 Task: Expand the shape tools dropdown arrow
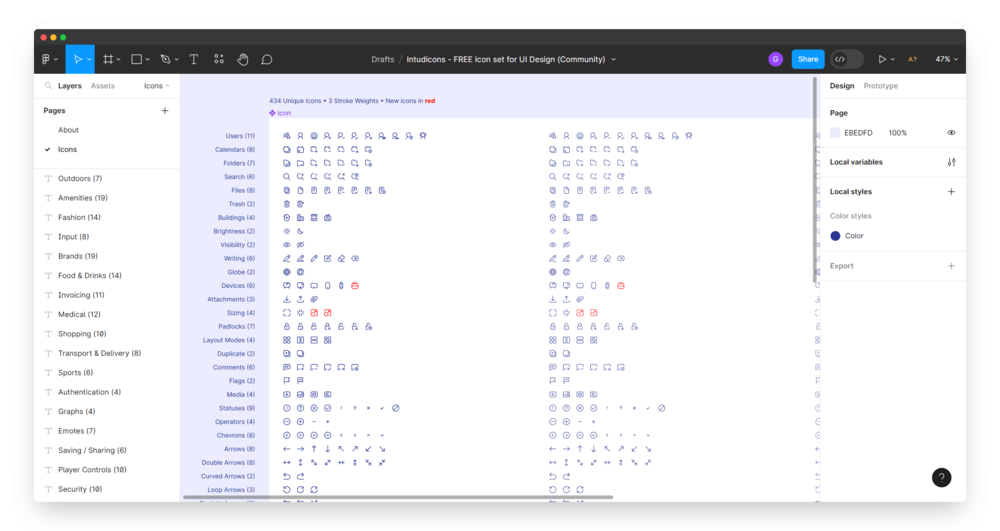point(147,59)
